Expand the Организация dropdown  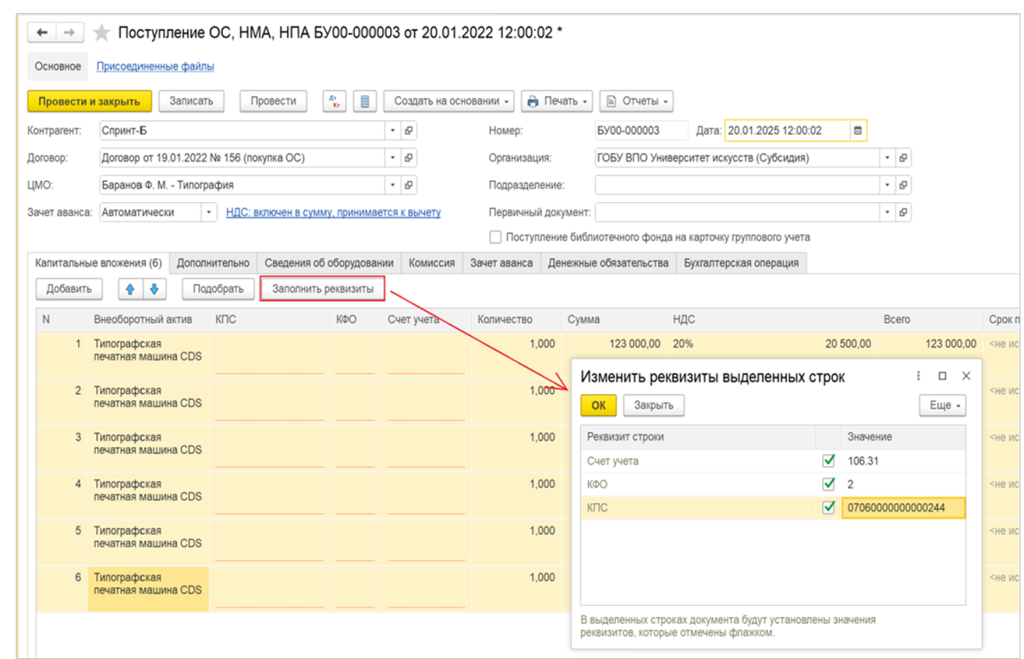pos(887,157)
